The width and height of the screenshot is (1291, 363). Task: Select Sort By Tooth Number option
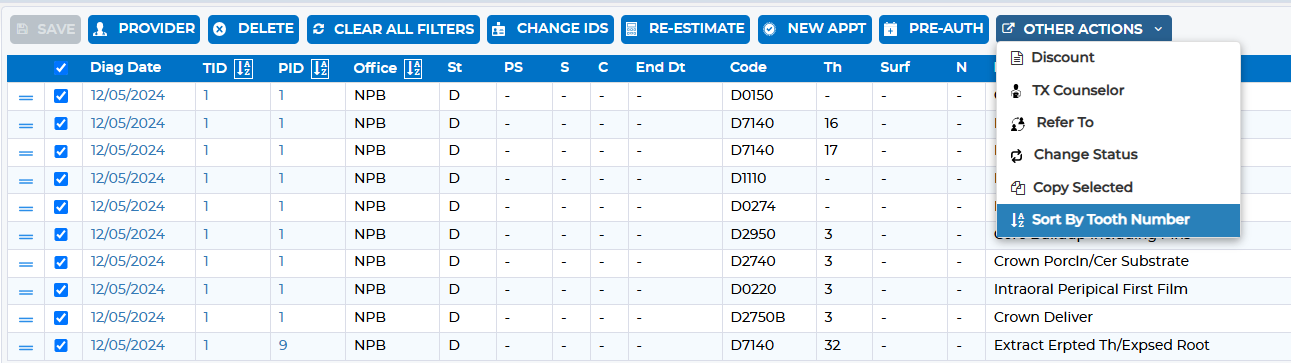pyautogui.click(x=1118, y=220)
